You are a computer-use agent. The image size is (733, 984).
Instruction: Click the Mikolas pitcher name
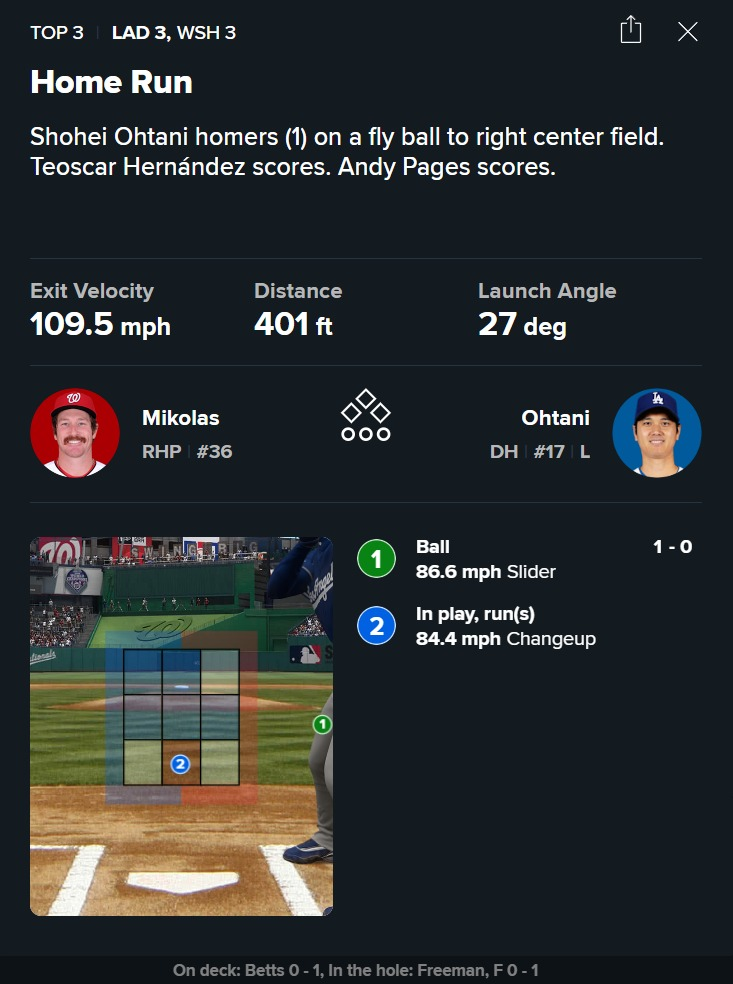pyautogui.click(x=180, y=418)
